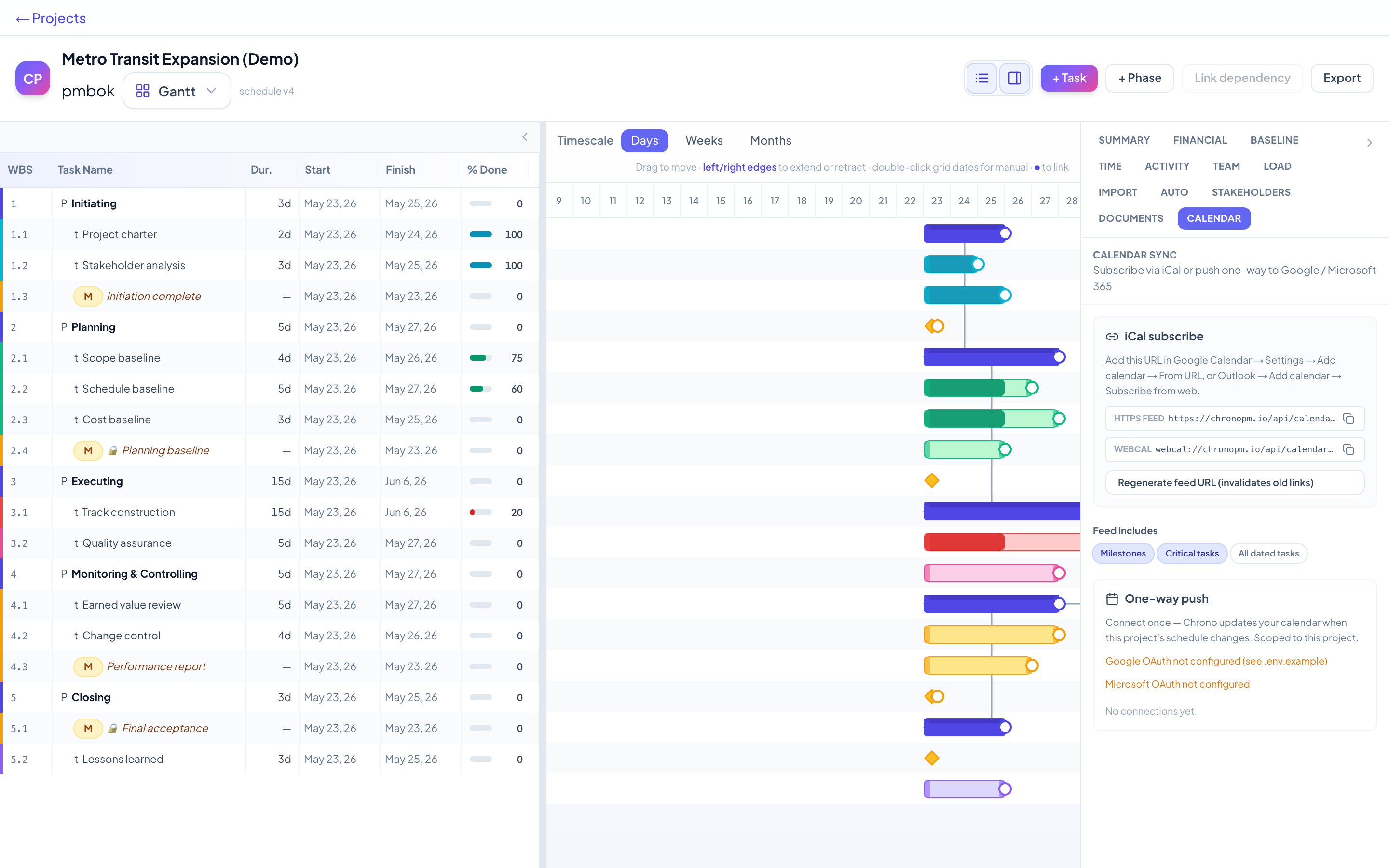Viewport: 1389px width, 868px height.
Task: Click link handle on Quality assurance bar
Action: tap(1059, 573)
